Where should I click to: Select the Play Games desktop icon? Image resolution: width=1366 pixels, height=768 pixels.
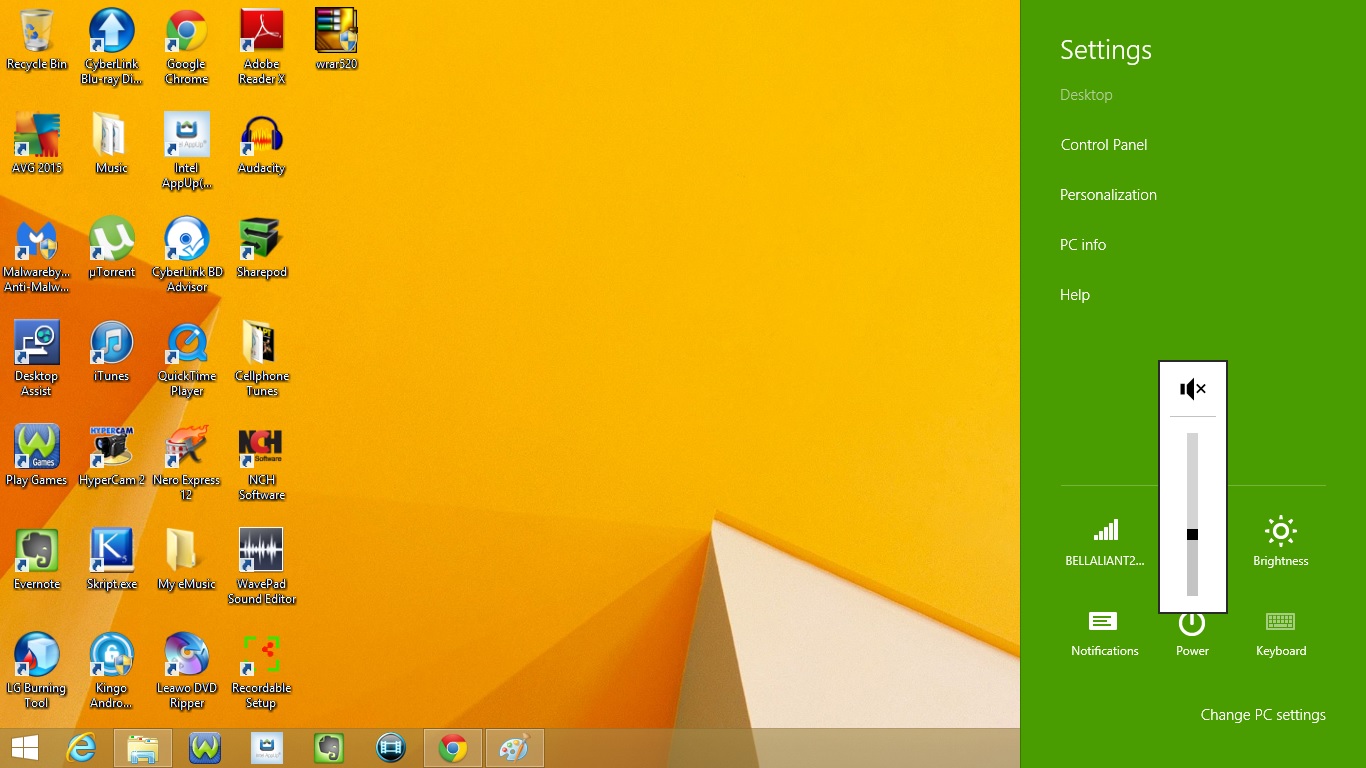pyautogui.click(x=37, y=456)
